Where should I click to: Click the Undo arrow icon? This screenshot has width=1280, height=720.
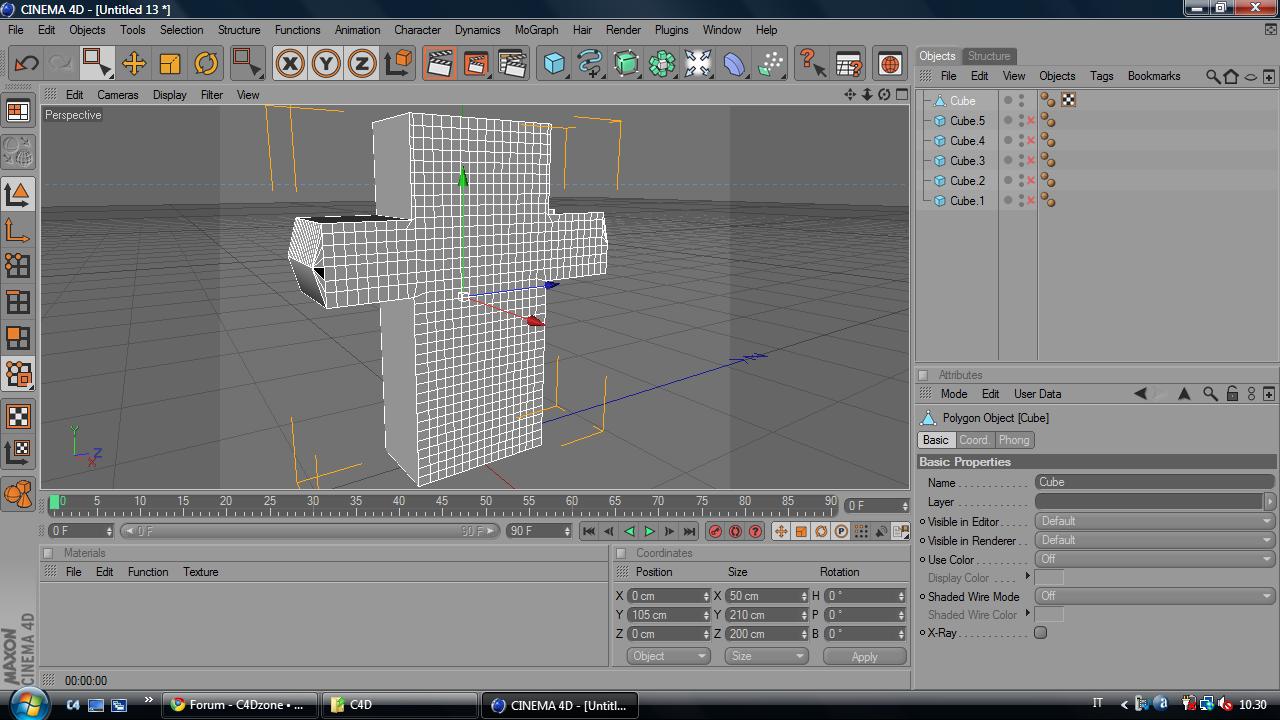26,64
